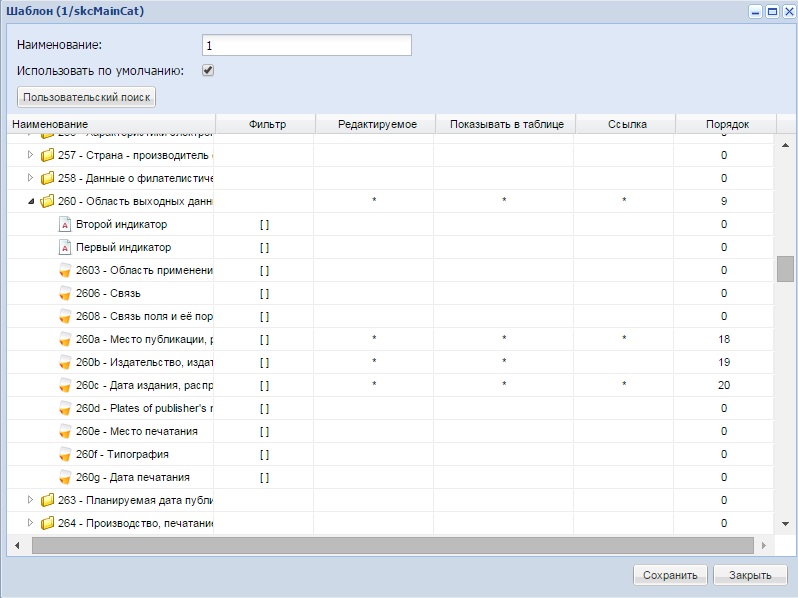Toggle filter brackets for 260a row

(264, 339)
